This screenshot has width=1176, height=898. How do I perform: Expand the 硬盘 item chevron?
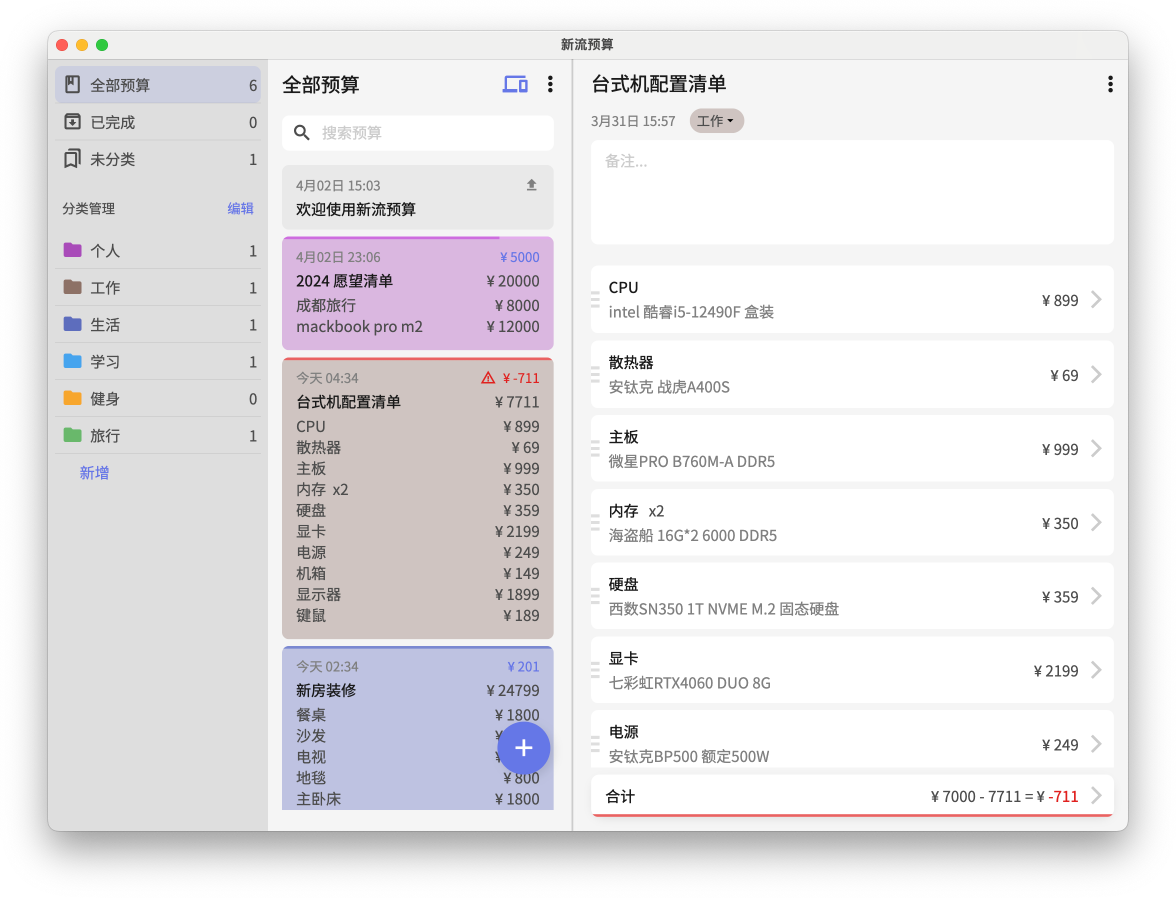pyautogui.click(x=1096, y=596)
